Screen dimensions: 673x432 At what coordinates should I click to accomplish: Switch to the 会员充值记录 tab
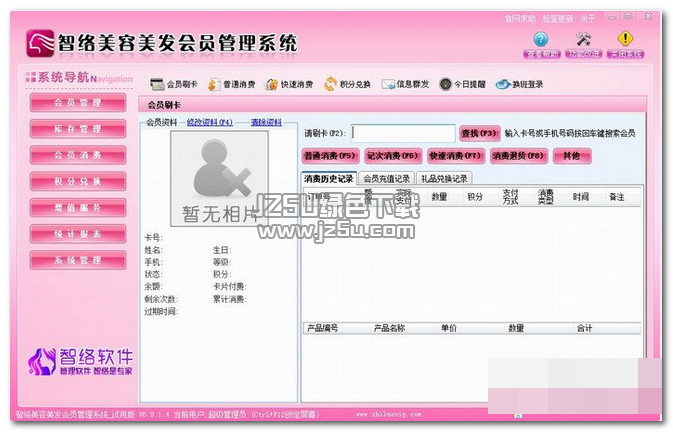pos(387,178)
